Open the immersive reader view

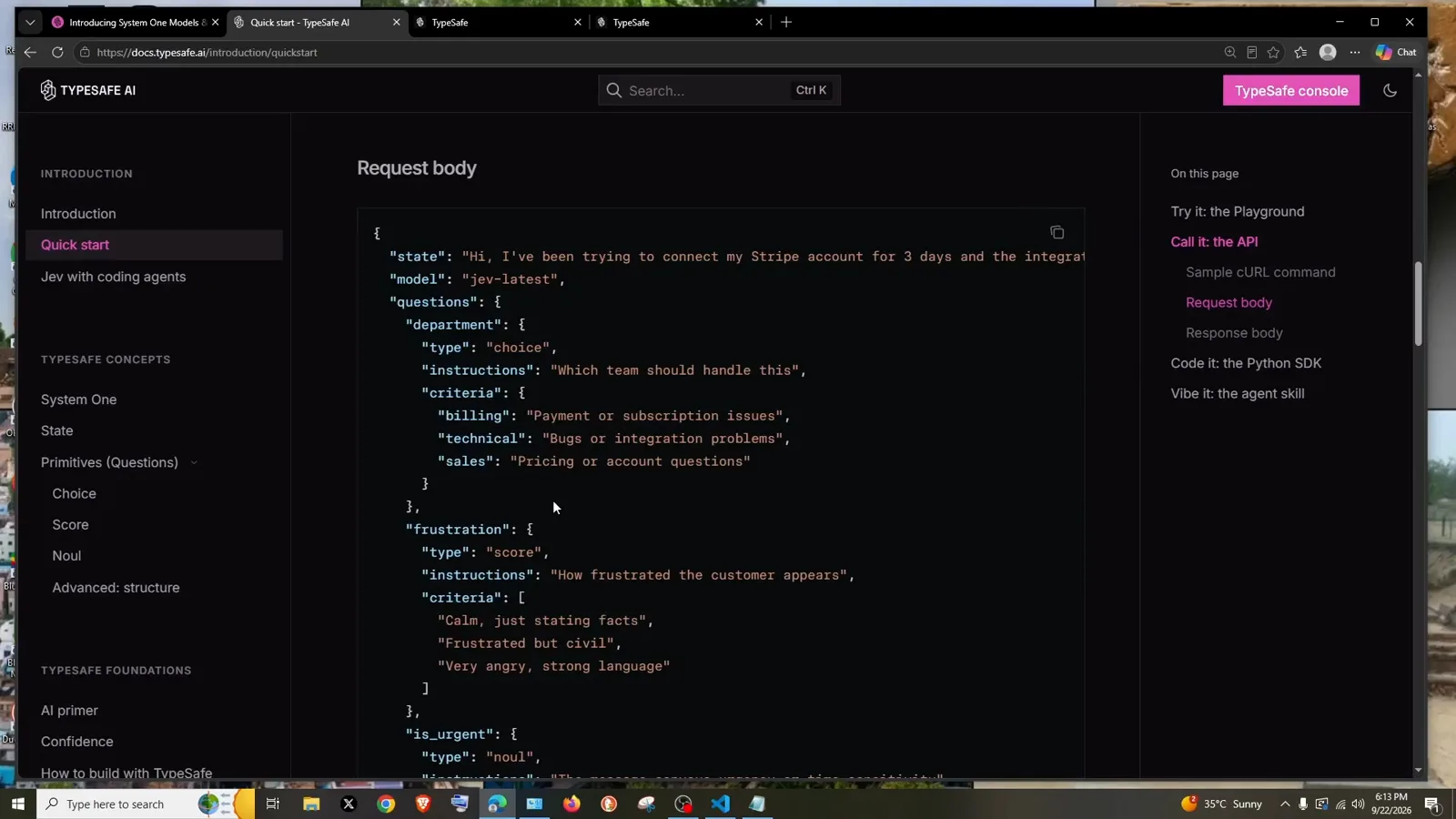tap(1251, 52)
